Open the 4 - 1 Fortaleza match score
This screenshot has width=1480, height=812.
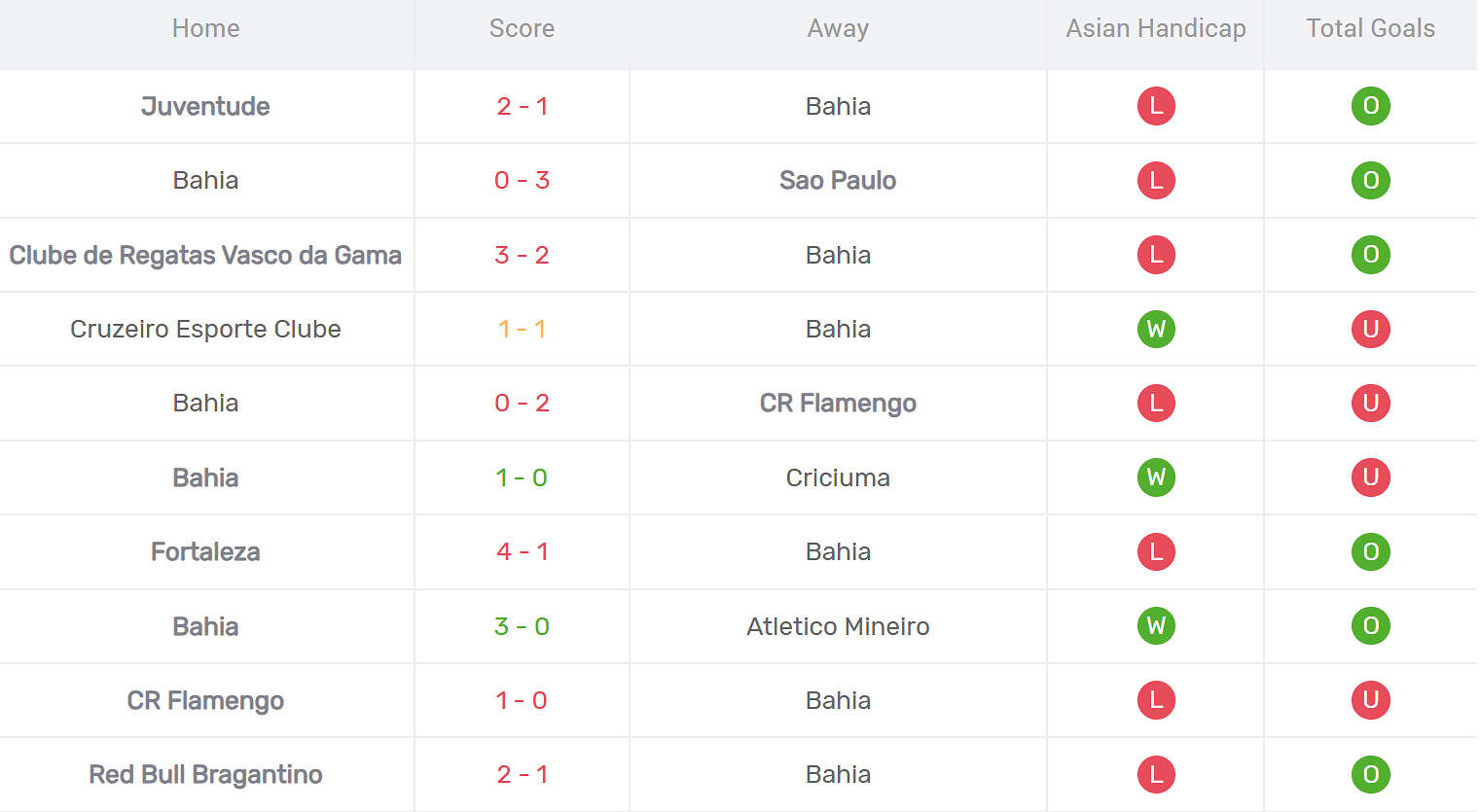click(x=522, y=551)
